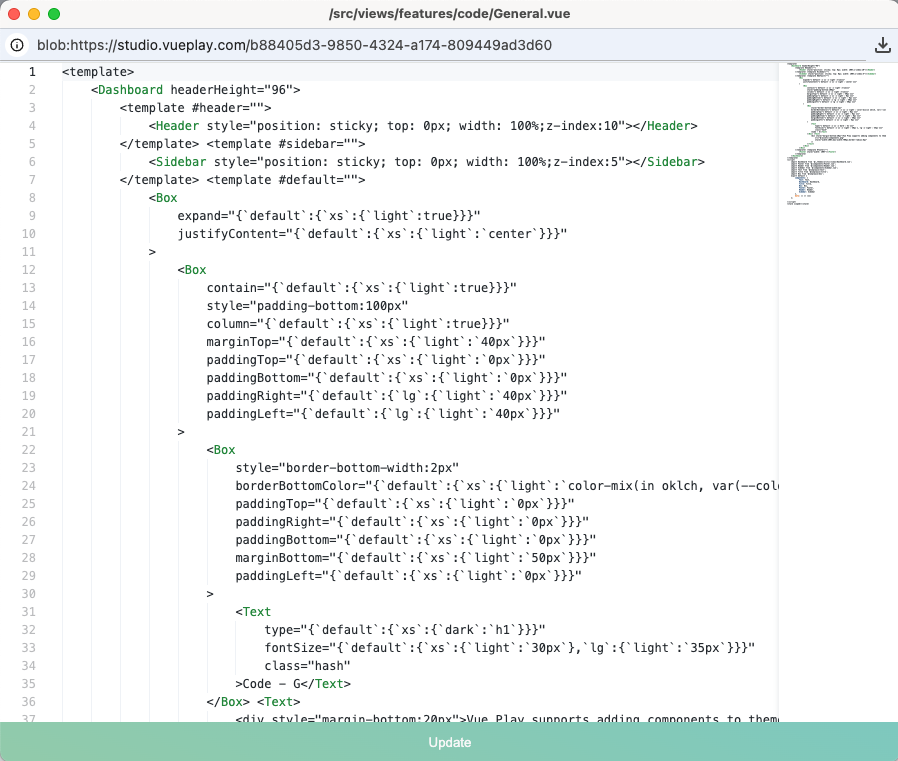The image size is (898, 761).
Task: Click the paddingBottom attribute on line 27
Action: coord(416,540)
